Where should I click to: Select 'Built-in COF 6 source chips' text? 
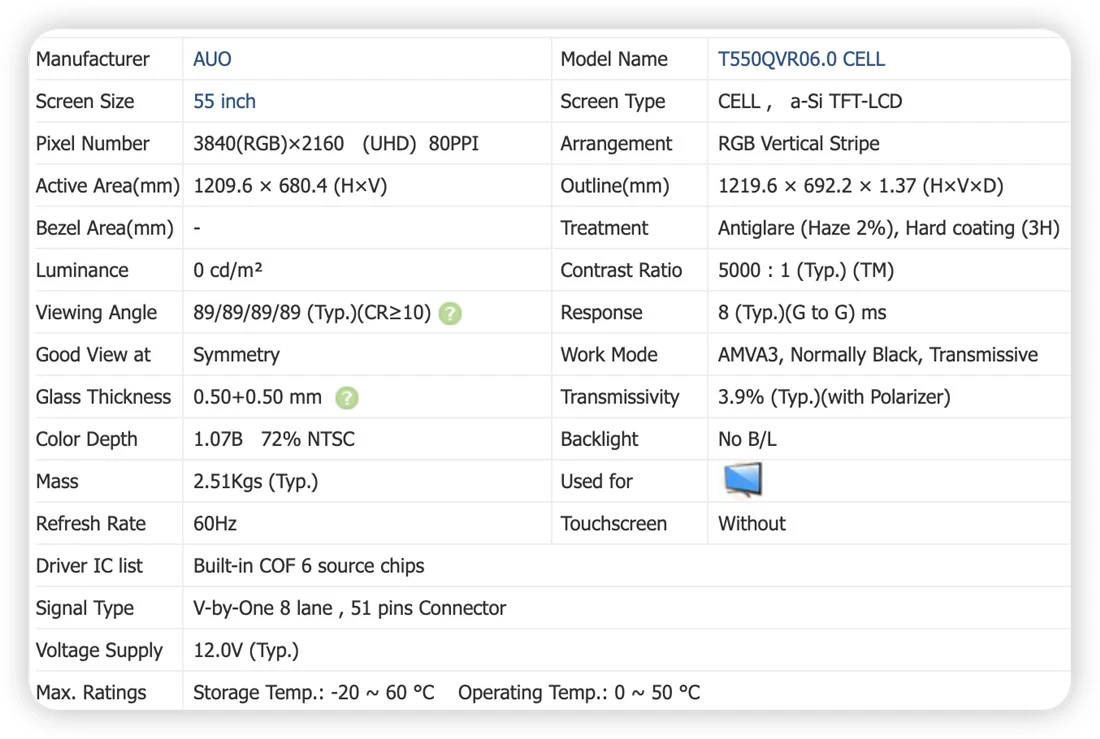pyautogui.click(x=308, y=566)
